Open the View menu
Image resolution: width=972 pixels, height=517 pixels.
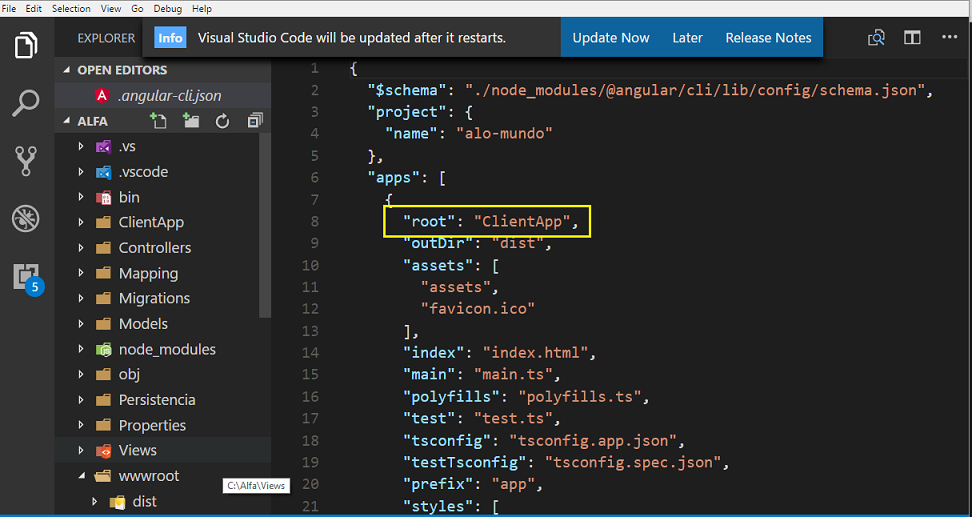tap(111, 9)
